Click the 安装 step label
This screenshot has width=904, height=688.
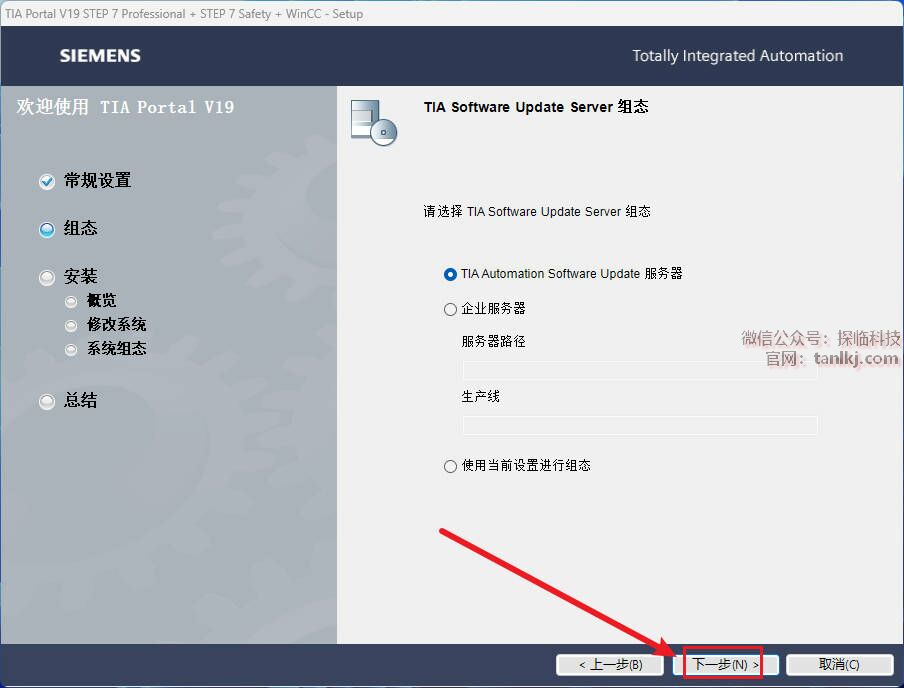[x=81, y=276]
